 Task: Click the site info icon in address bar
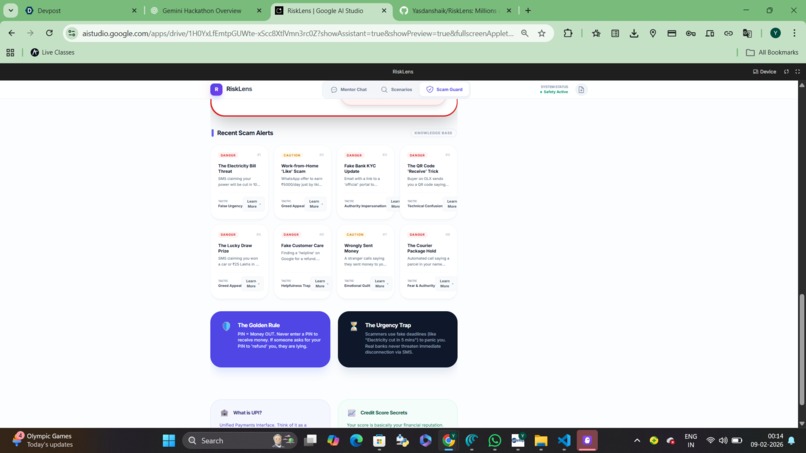(x=72, y=33)
